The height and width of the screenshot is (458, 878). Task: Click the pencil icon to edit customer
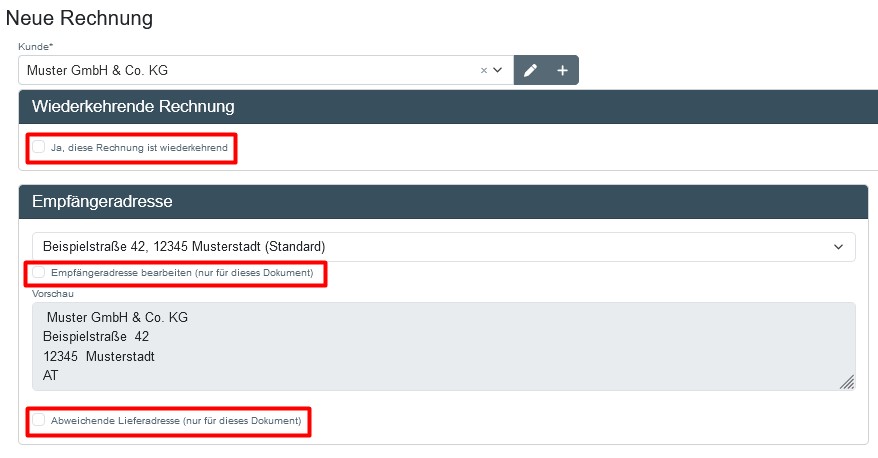[x=530, y=71]
